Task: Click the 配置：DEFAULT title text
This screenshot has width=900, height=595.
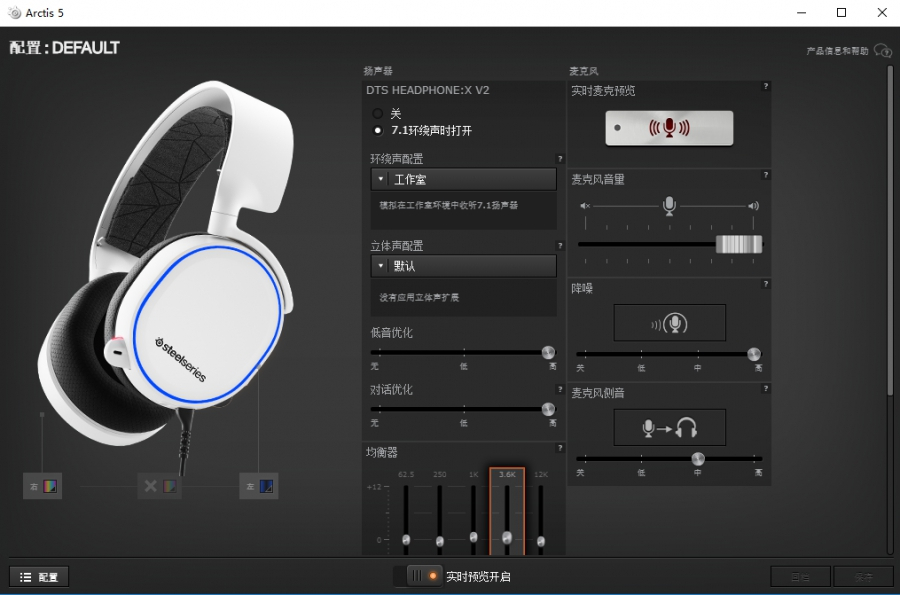Action: coord(64,48)
